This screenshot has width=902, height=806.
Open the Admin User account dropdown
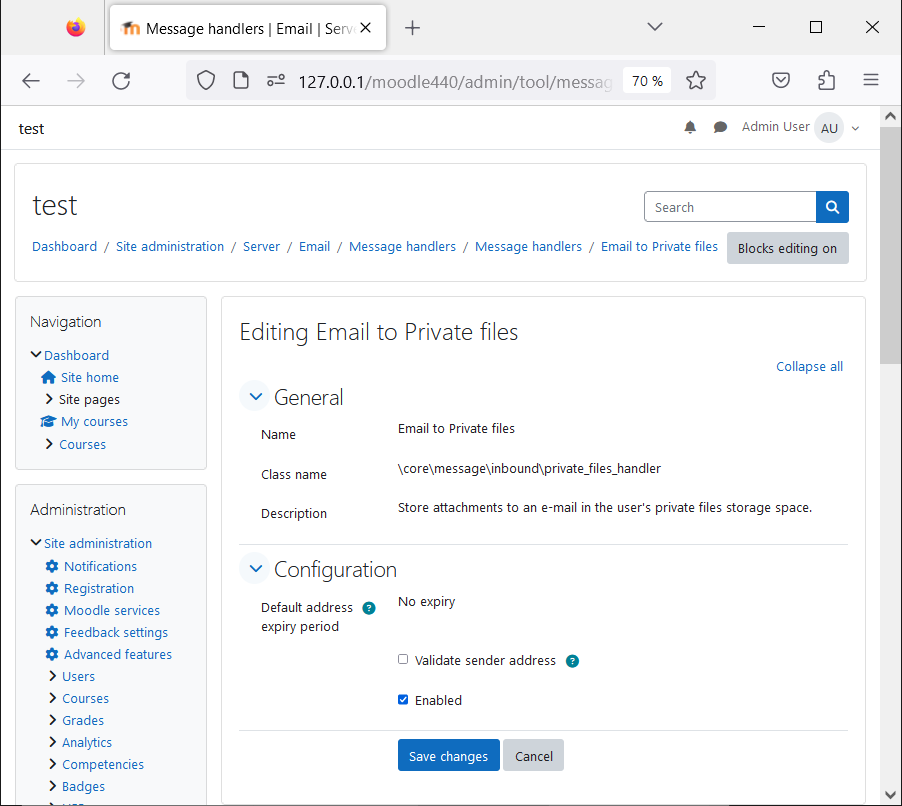(801, 128)
